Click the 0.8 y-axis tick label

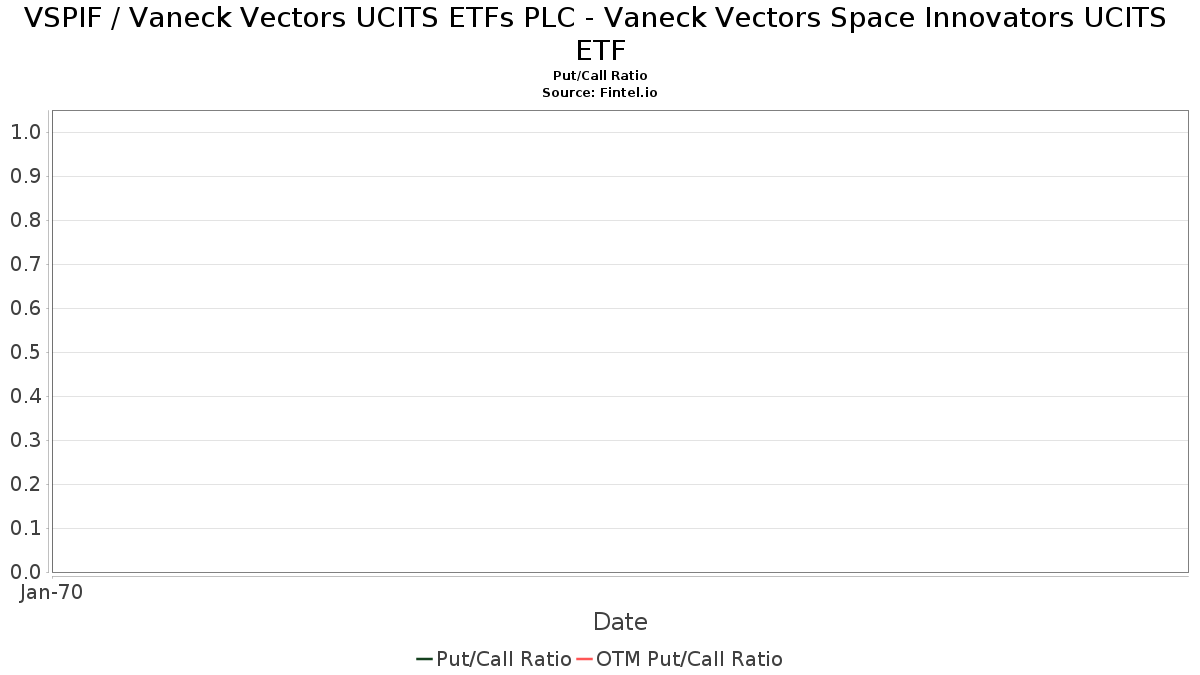[25, 220]
